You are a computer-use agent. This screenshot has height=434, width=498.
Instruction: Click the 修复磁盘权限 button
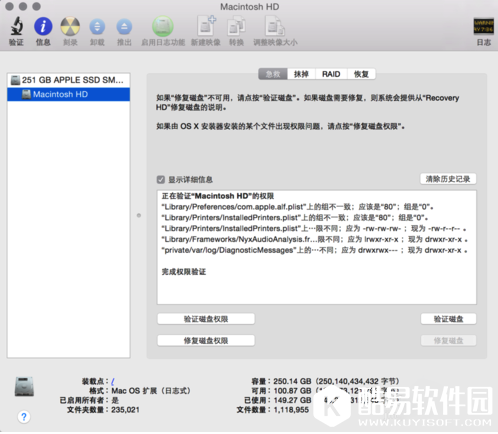206,340
